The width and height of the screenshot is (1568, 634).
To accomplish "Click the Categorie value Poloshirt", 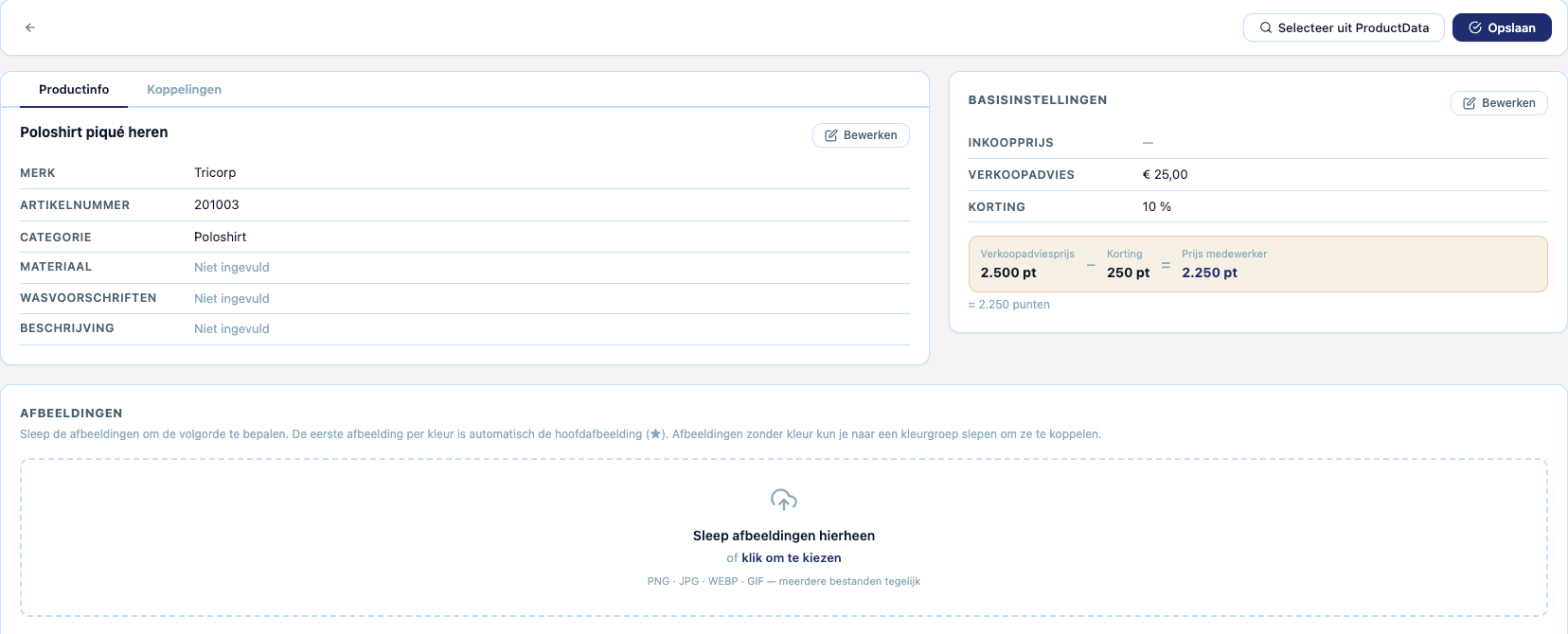I will point(220,237).
